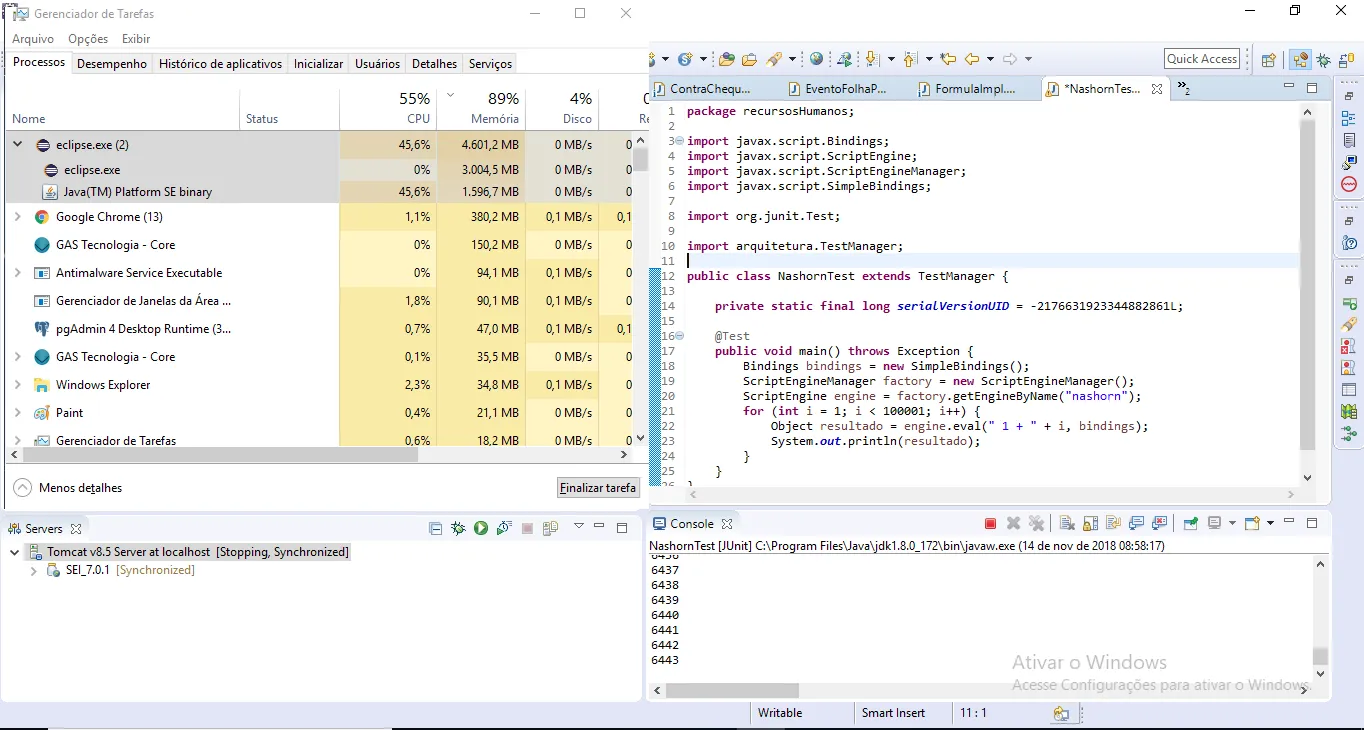This screenshot has width=1364, height=730.
Task: Switch to Serviços tab
Action: (490, 64)
